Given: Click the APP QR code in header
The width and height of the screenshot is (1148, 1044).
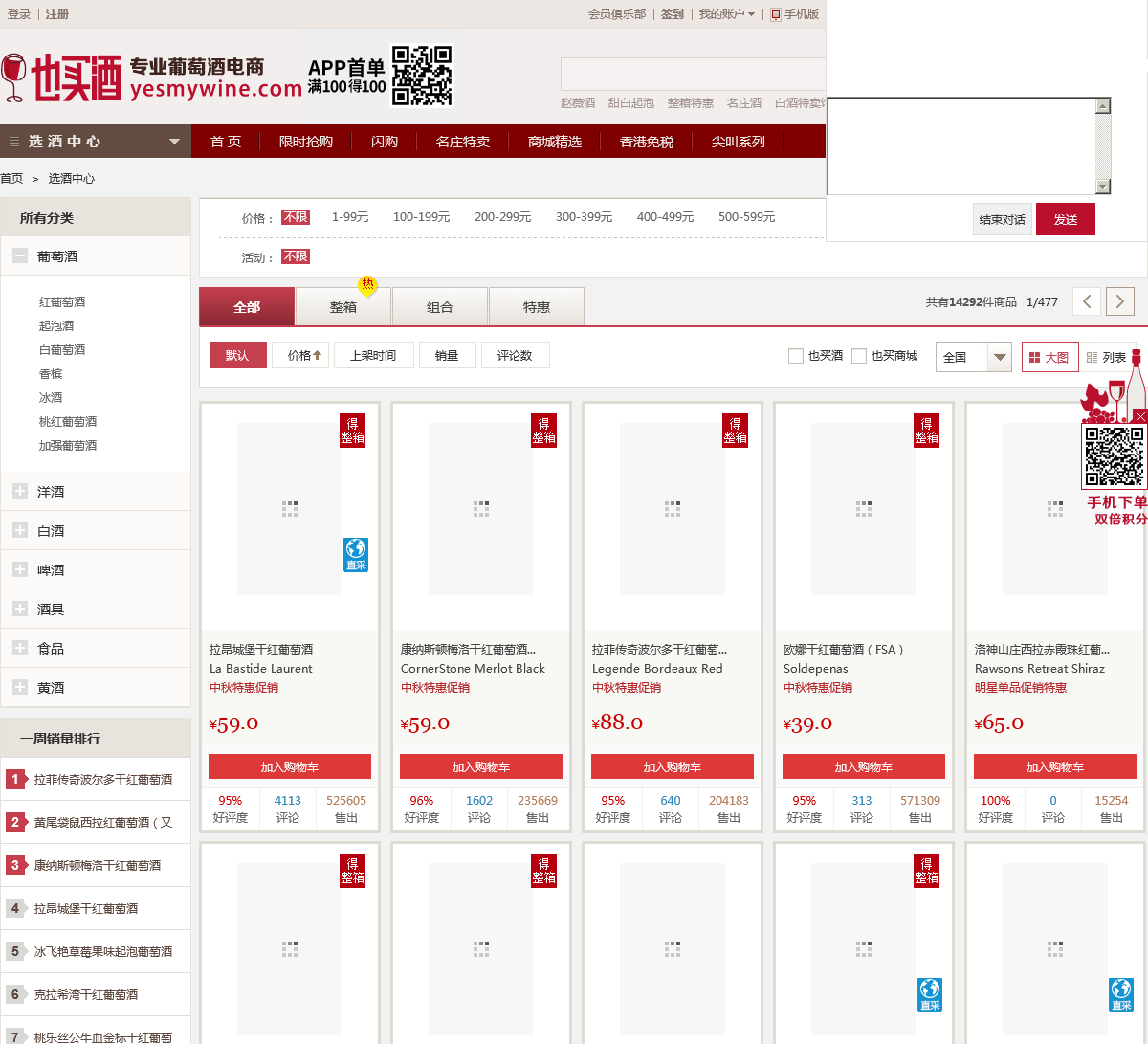Looking at the screenshot, I should (422, 76).
